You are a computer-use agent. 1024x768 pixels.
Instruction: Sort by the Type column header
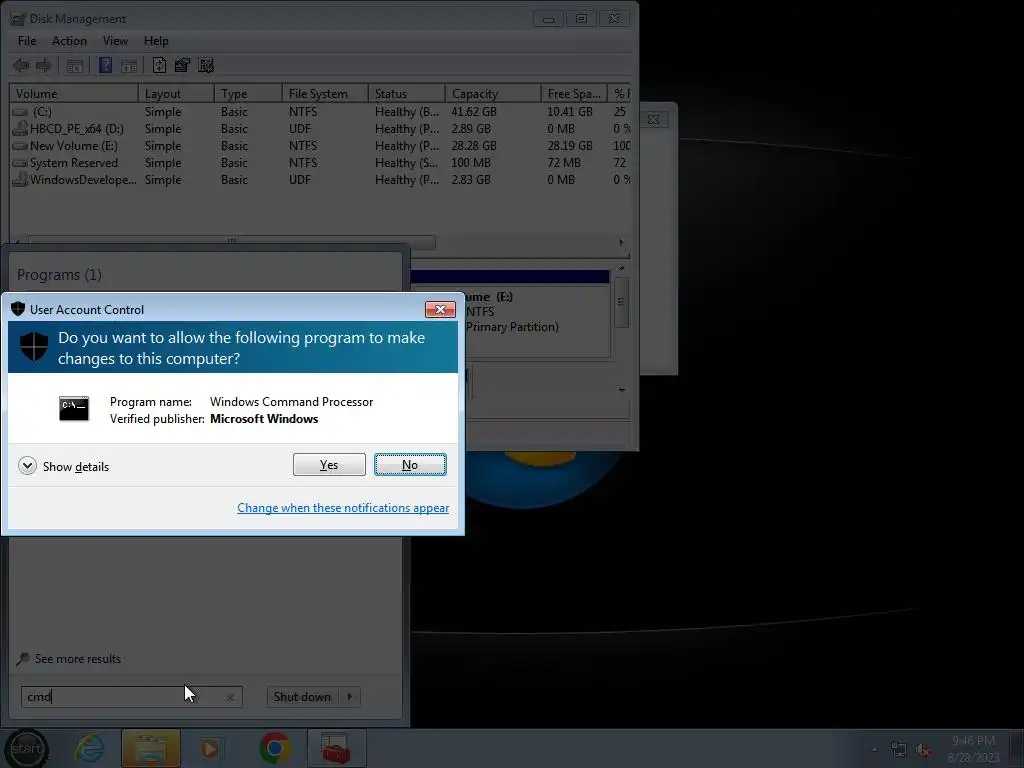click(x=248, y=93)
